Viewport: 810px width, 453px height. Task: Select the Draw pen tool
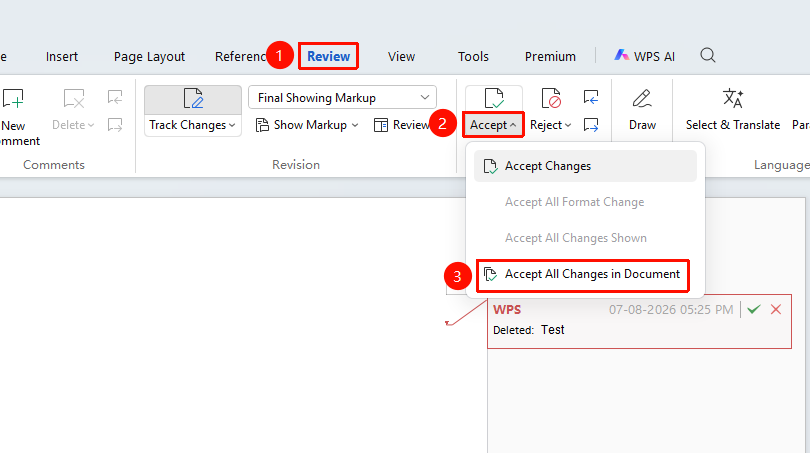point(642,110)
